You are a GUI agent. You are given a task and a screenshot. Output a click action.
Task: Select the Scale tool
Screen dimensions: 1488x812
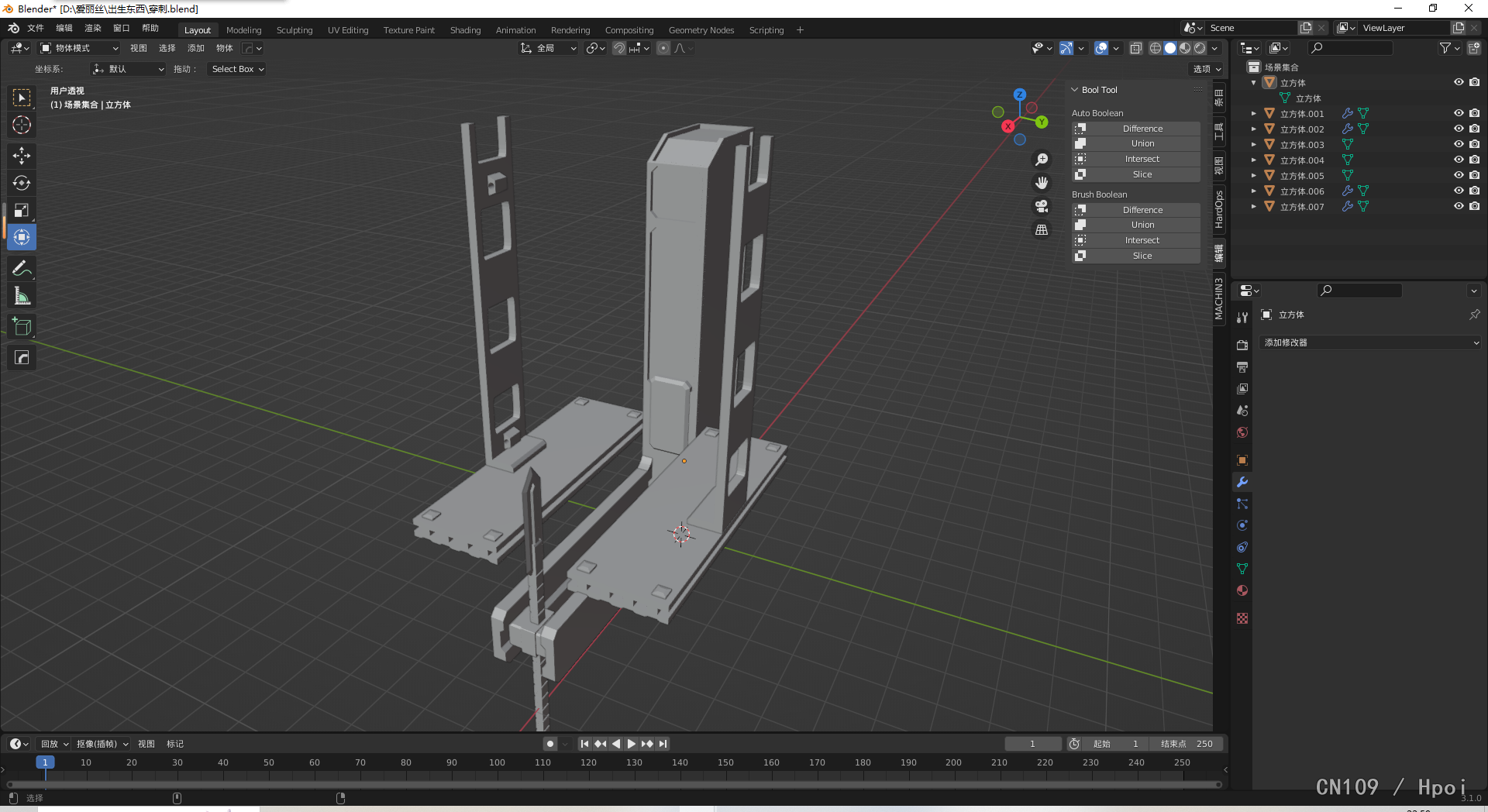coord(22,210)
